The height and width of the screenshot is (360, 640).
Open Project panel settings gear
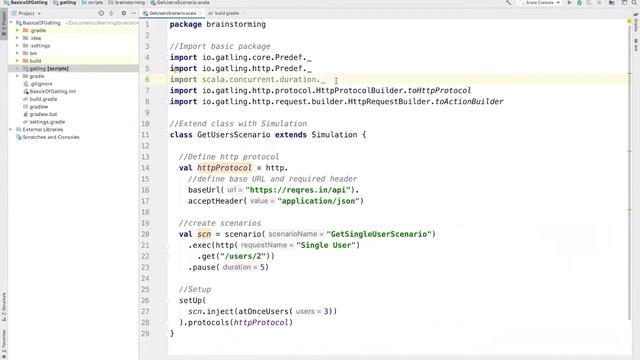coord(124,13)
